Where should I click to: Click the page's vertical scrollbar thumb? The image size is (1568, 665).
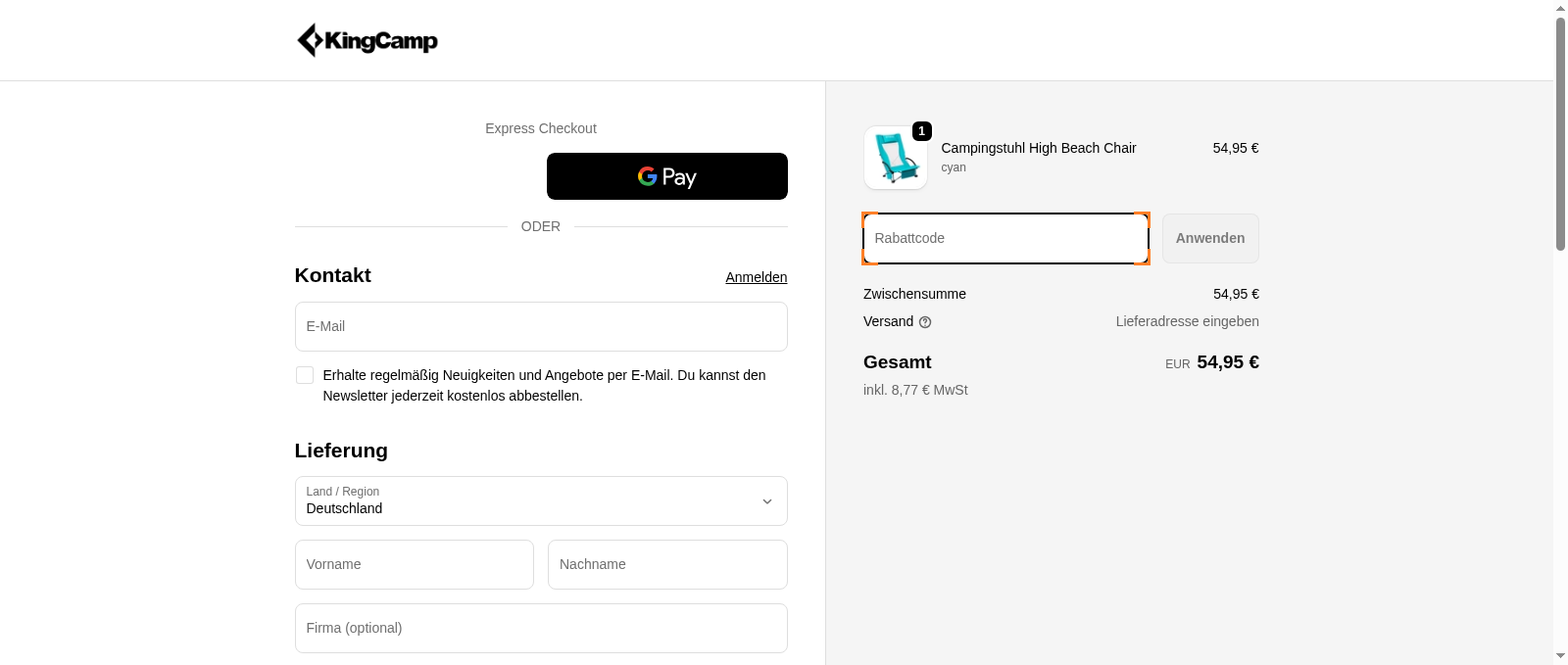tap(1560, 132)
